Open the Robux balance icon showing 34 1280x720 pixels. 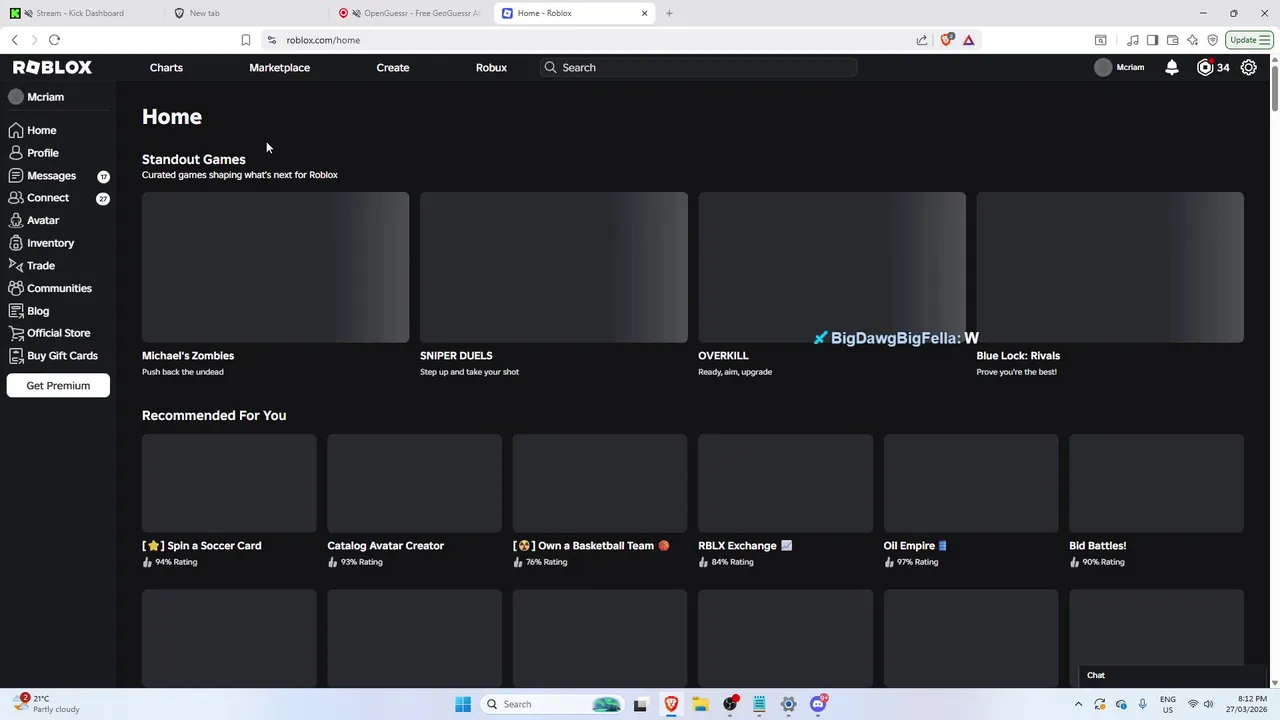pos(1205,67)
